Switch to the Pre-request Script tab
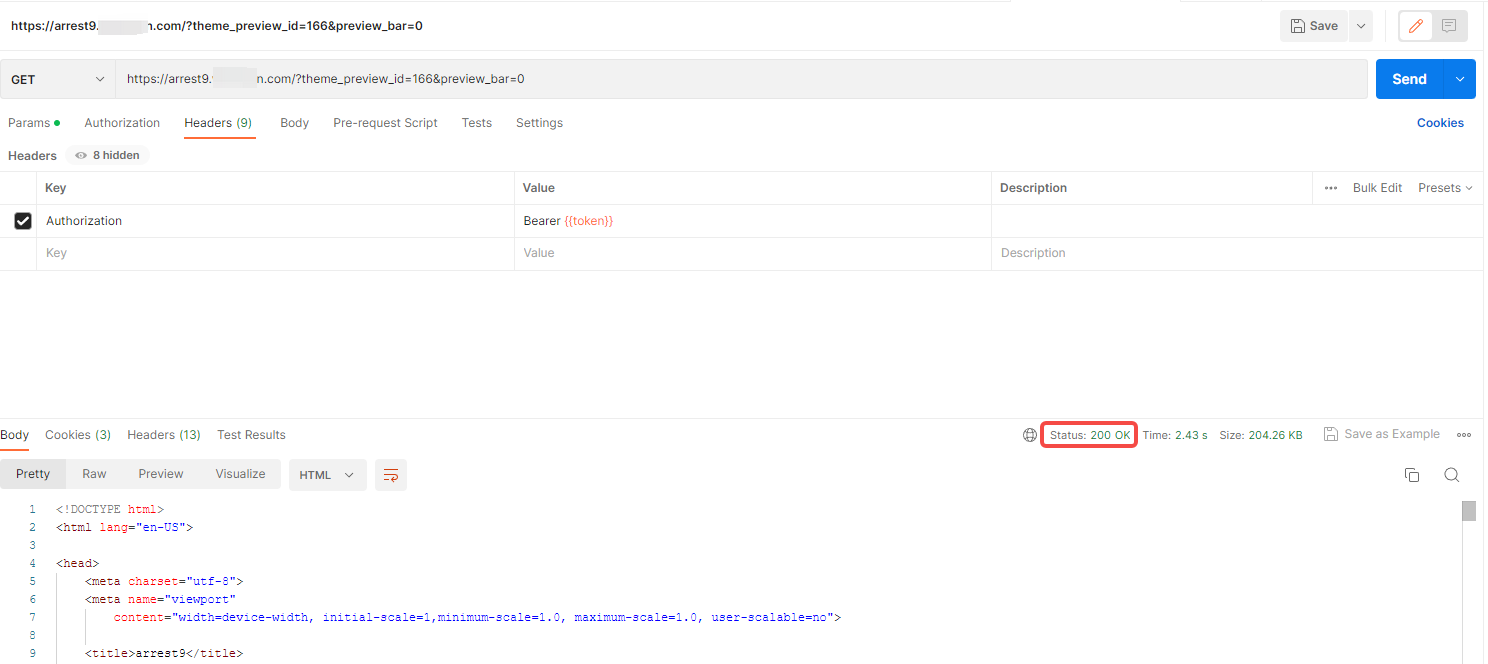 [x=385, y=123]
